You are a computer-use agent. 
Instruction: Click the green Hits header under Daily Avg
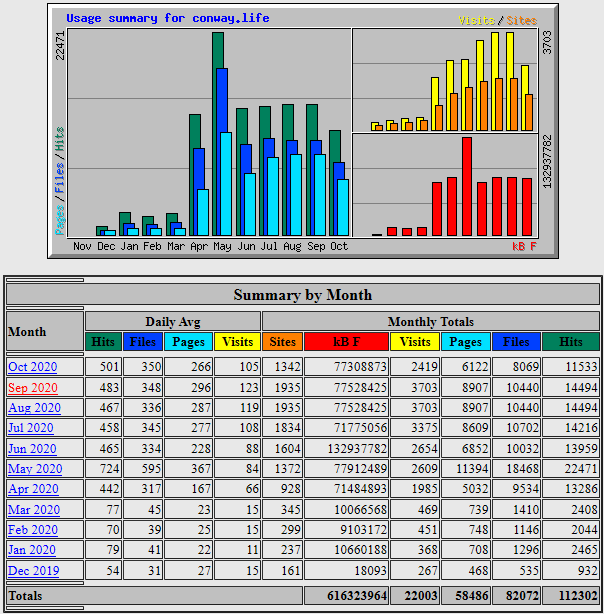pos(103,341)
